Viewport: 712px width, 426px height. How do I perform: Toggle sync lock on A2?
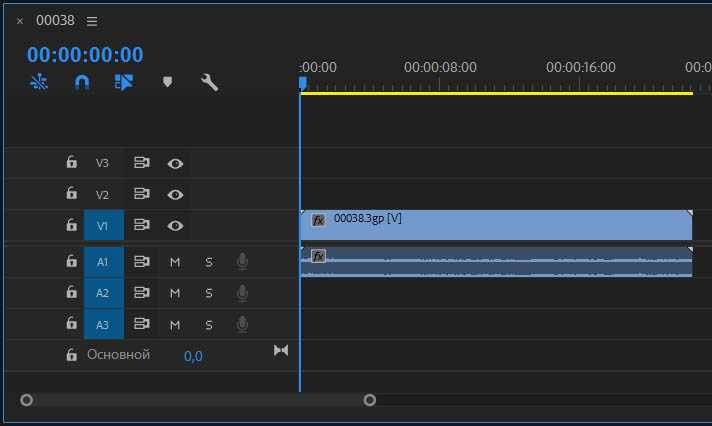click(142, 292)
